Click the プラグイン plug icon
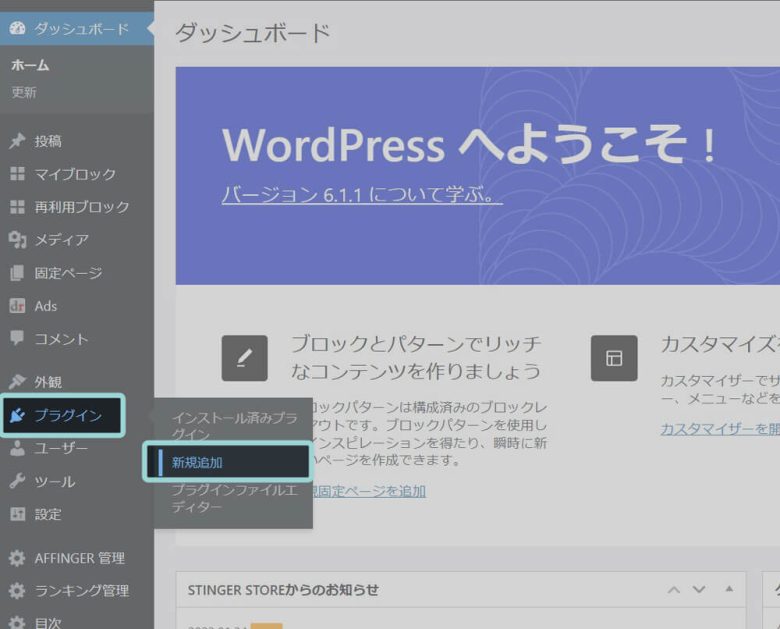The width and height of the screenshot is (780, 629). click(17, 415)
